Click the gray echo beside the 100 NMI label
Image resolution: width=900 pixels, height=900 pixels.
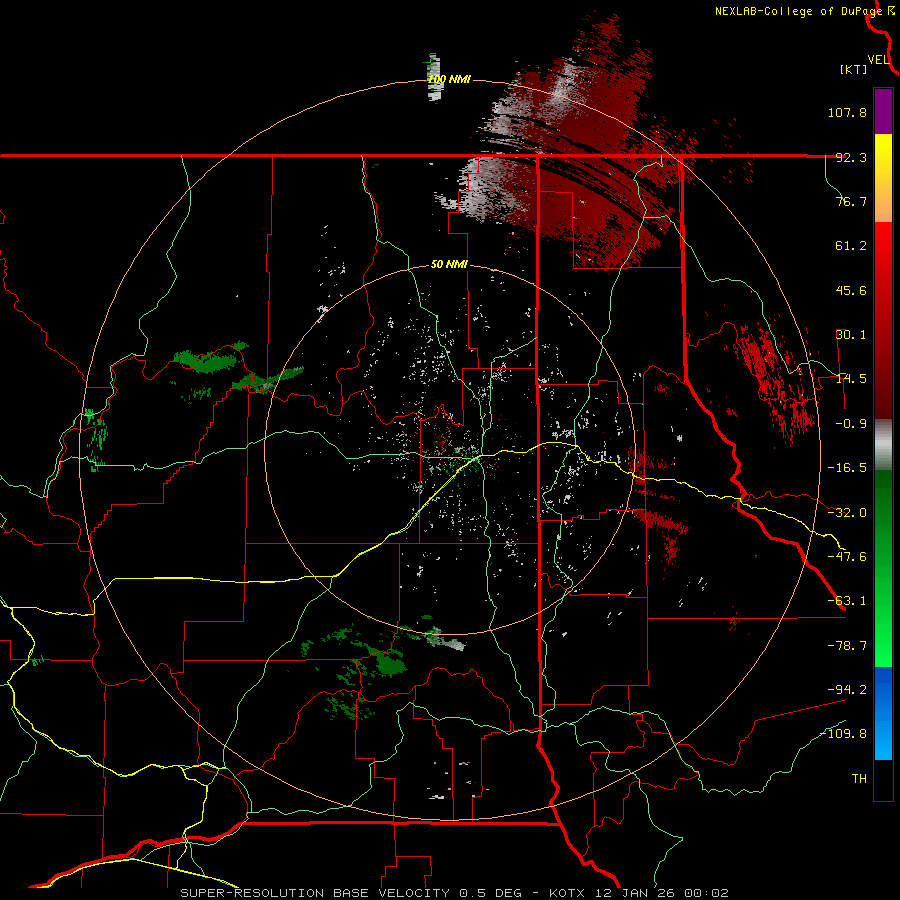click(x=433, y=77)
